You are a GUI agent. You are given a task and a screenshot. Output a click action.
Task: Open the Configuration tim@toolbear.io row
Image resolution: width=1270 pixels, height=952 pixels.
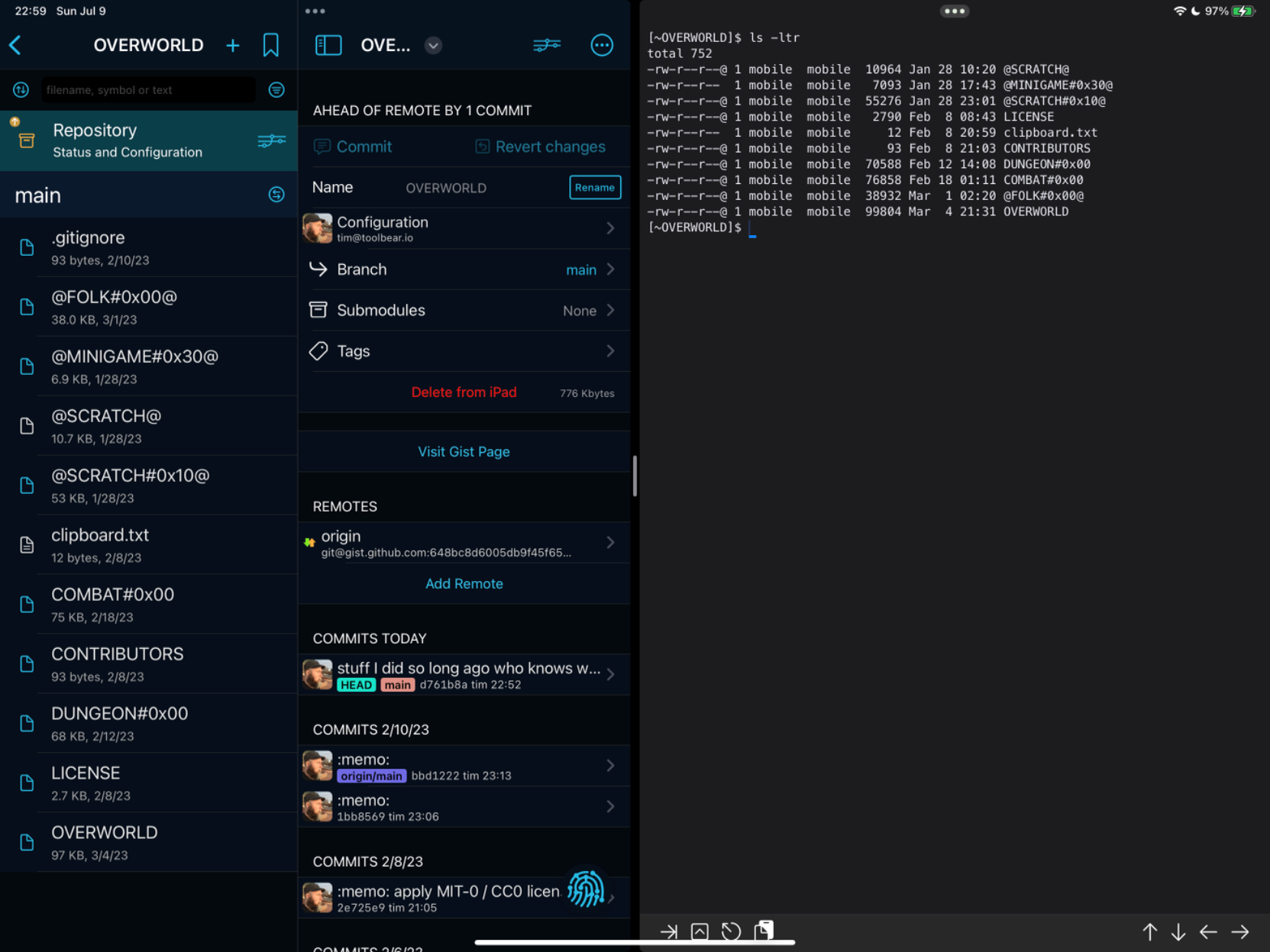tap(464, 228)
